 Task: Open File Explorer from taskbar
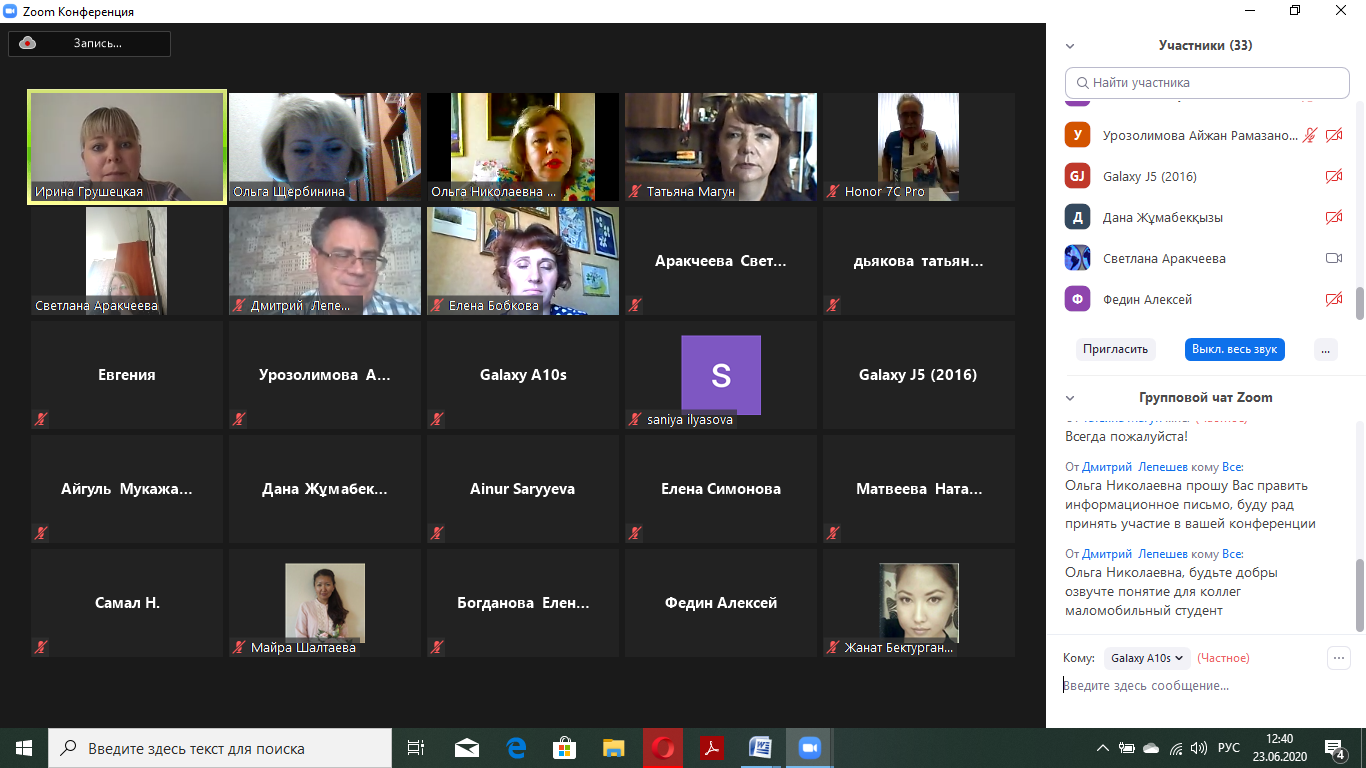[x=614, y=748]
